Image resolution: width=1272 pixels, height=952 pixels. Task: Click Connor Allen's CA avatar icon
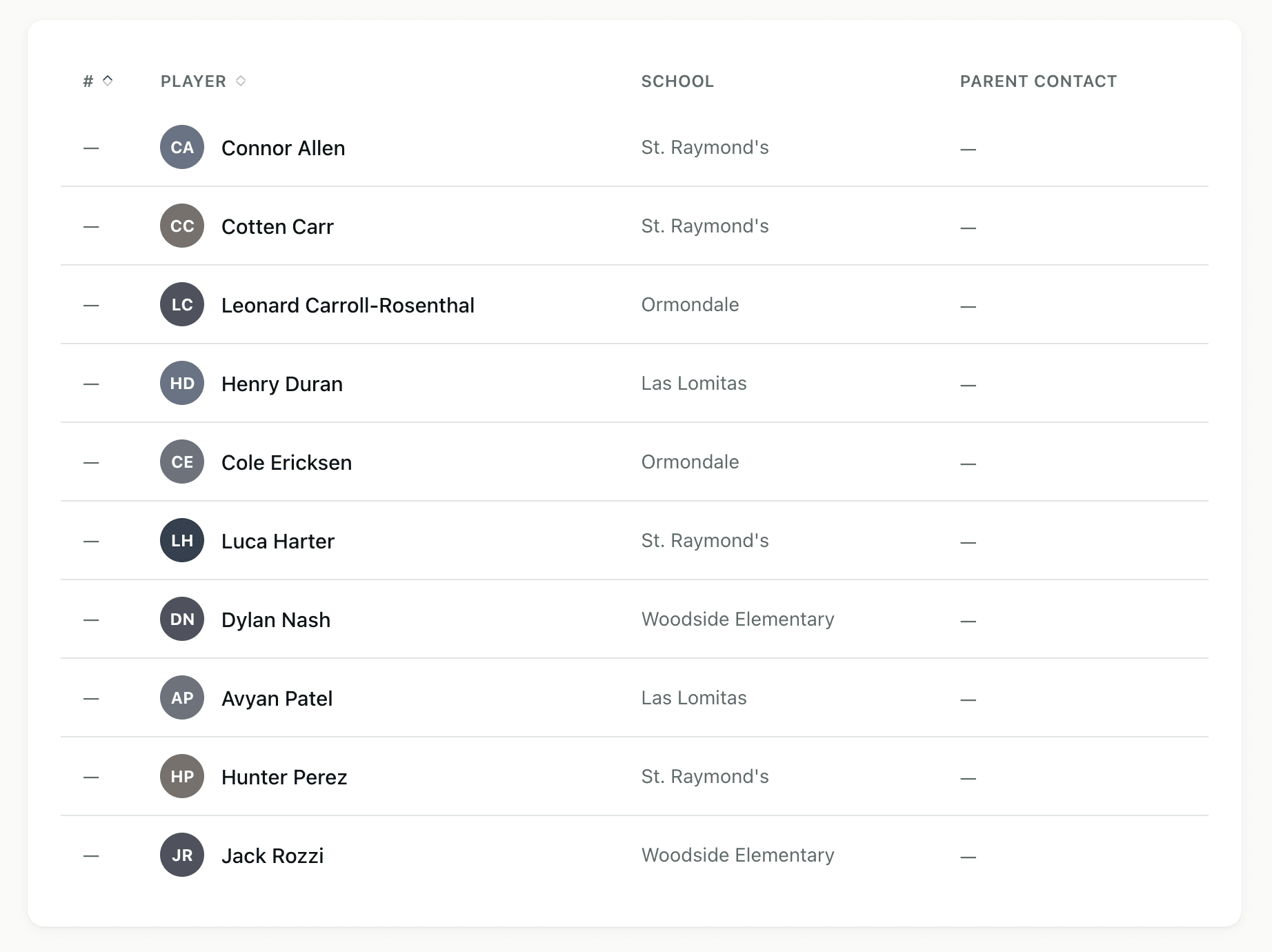click(x=181, y=147)
